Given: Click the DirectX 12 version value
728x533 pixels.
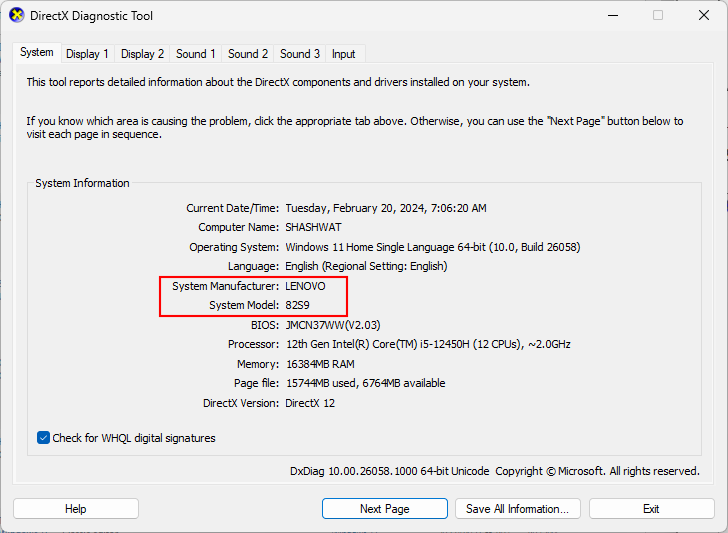Looking at the screenshot, I should coord(310,403).
